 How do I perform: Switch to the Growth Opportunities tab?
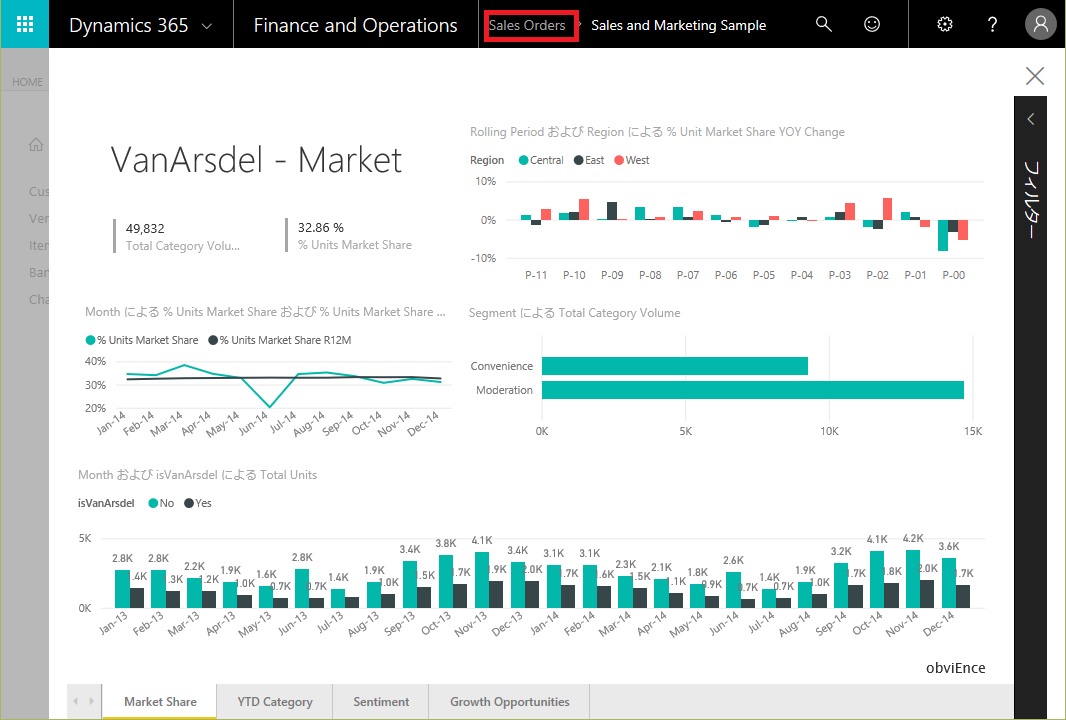pos(509,702)
